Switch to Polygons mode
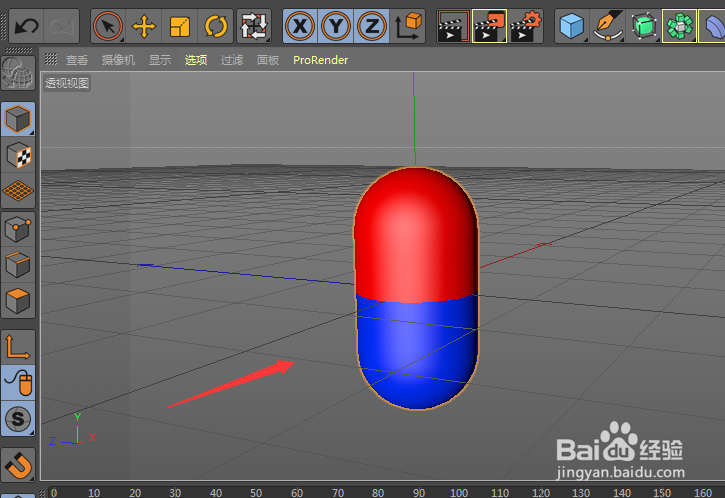Screen dimensions: 725x498 coord(18,301)
